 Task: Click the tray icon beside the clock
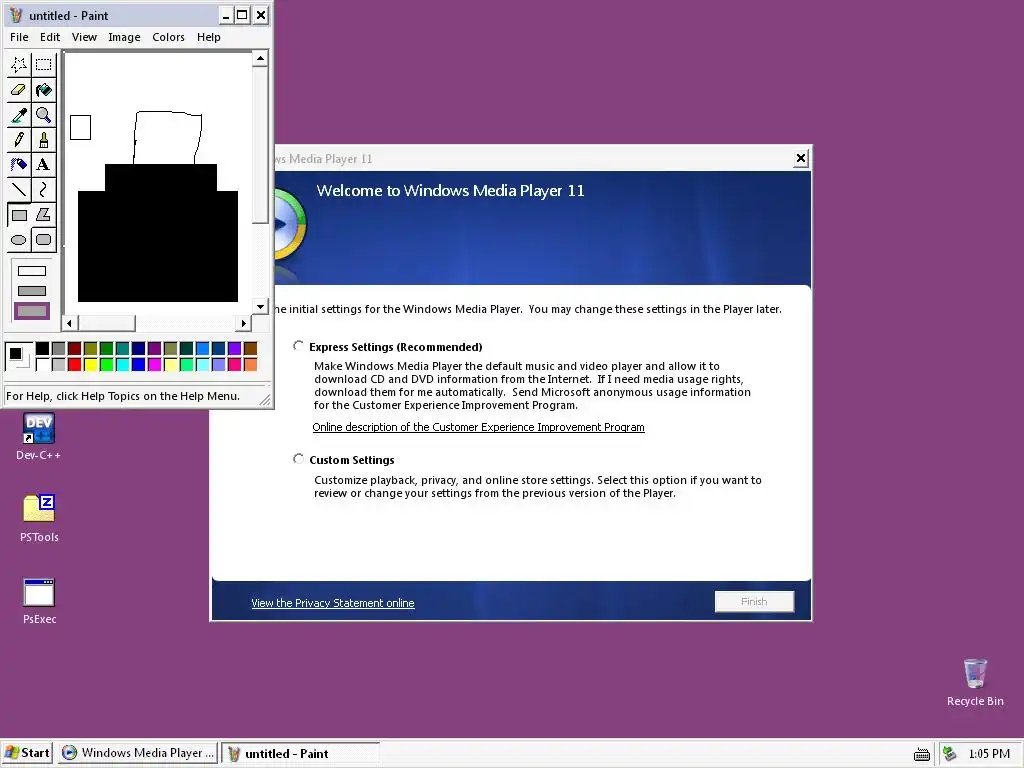tap(950, 754)
